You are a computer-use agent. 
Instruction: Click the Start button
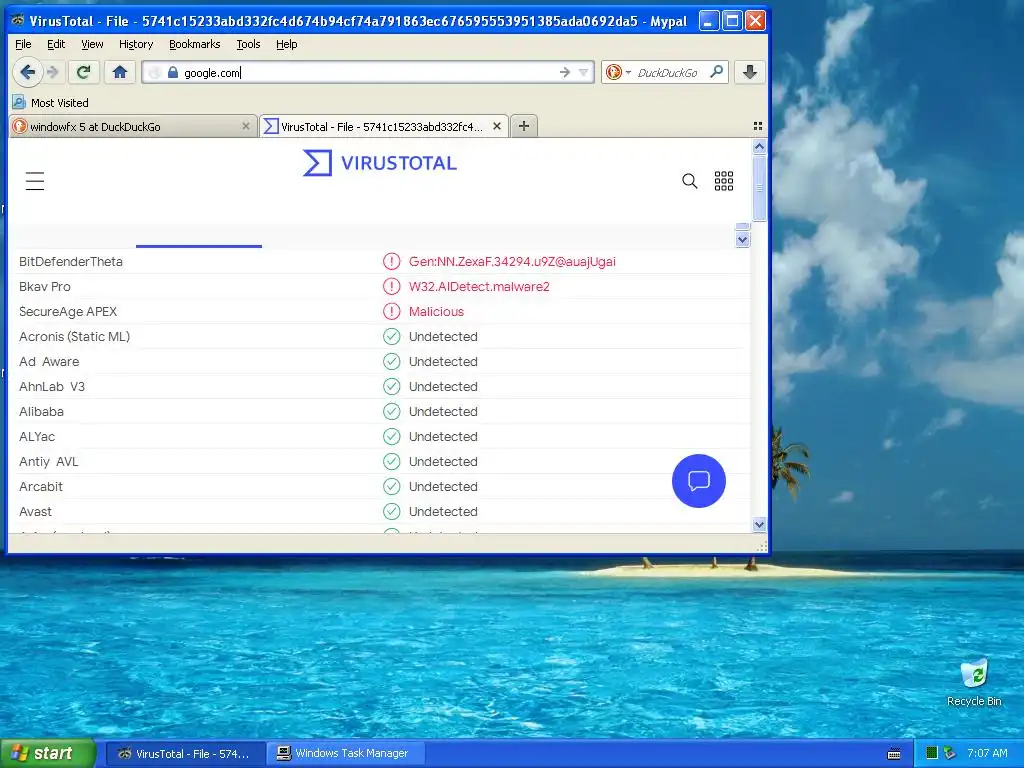point(47,753)
